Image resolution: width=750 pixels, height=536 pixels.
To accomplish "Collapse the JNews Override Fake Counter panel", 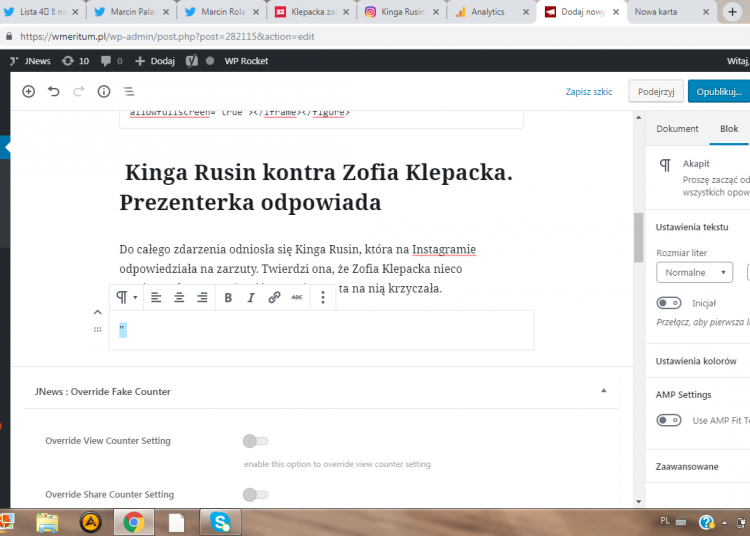I will (x=603, y=391).
